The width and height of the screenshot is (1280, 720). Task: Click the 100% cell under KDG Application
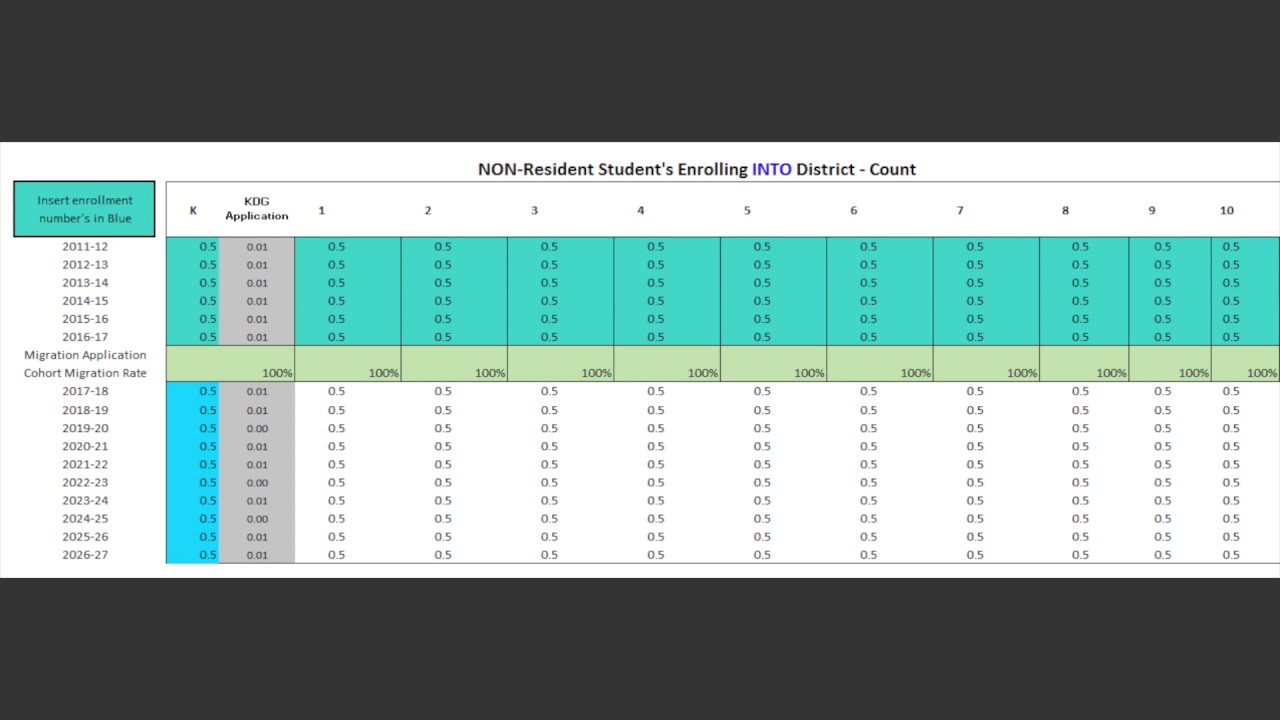click(257, 373)
